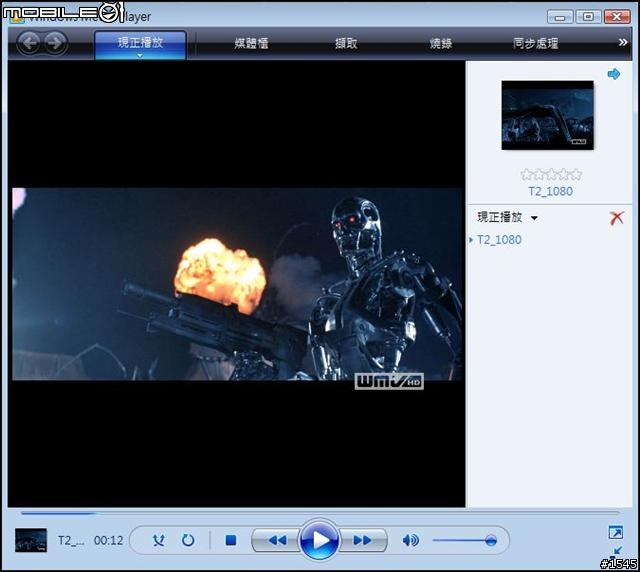Switch to compact mode
Image resolution: width=640 pixels, height=572 pixels.
click(x=616, y=552)
